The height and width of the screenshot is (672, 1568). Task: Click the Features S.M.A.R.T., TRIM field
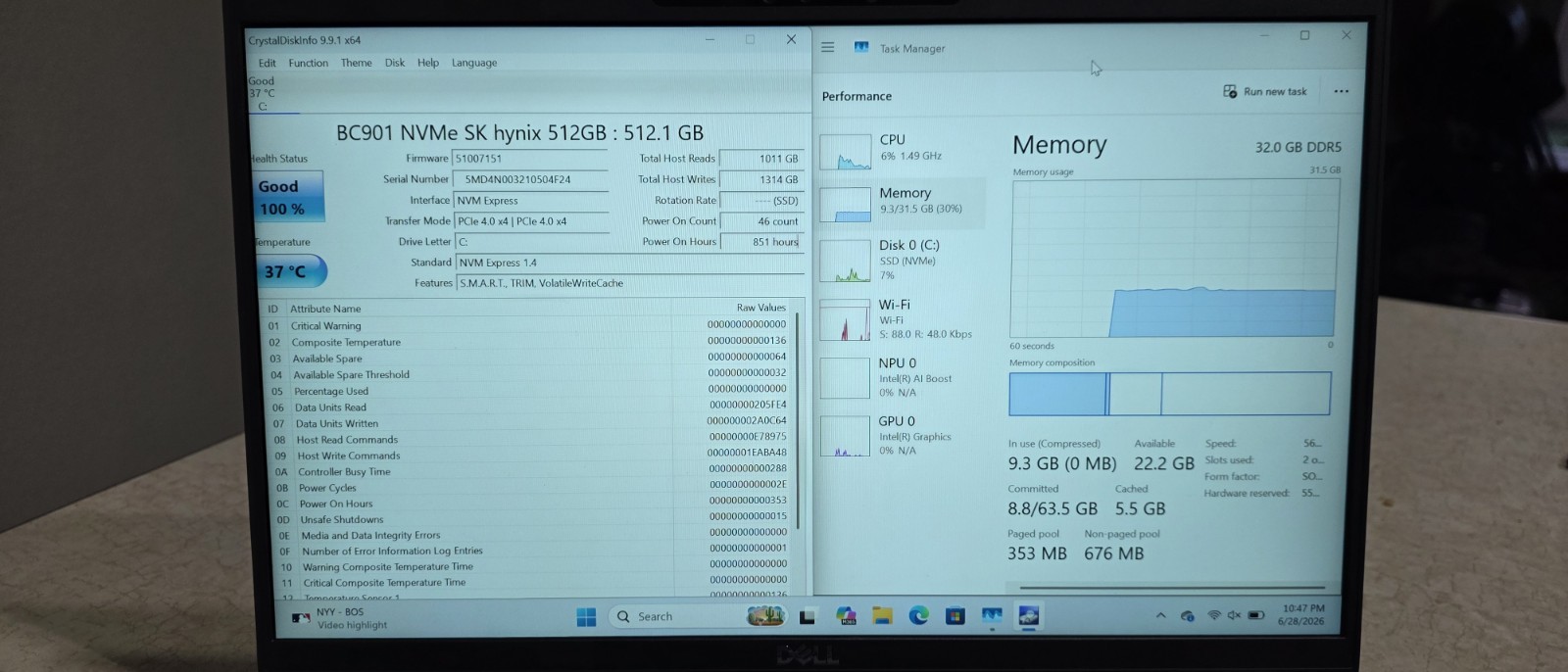tap(630, 283)
